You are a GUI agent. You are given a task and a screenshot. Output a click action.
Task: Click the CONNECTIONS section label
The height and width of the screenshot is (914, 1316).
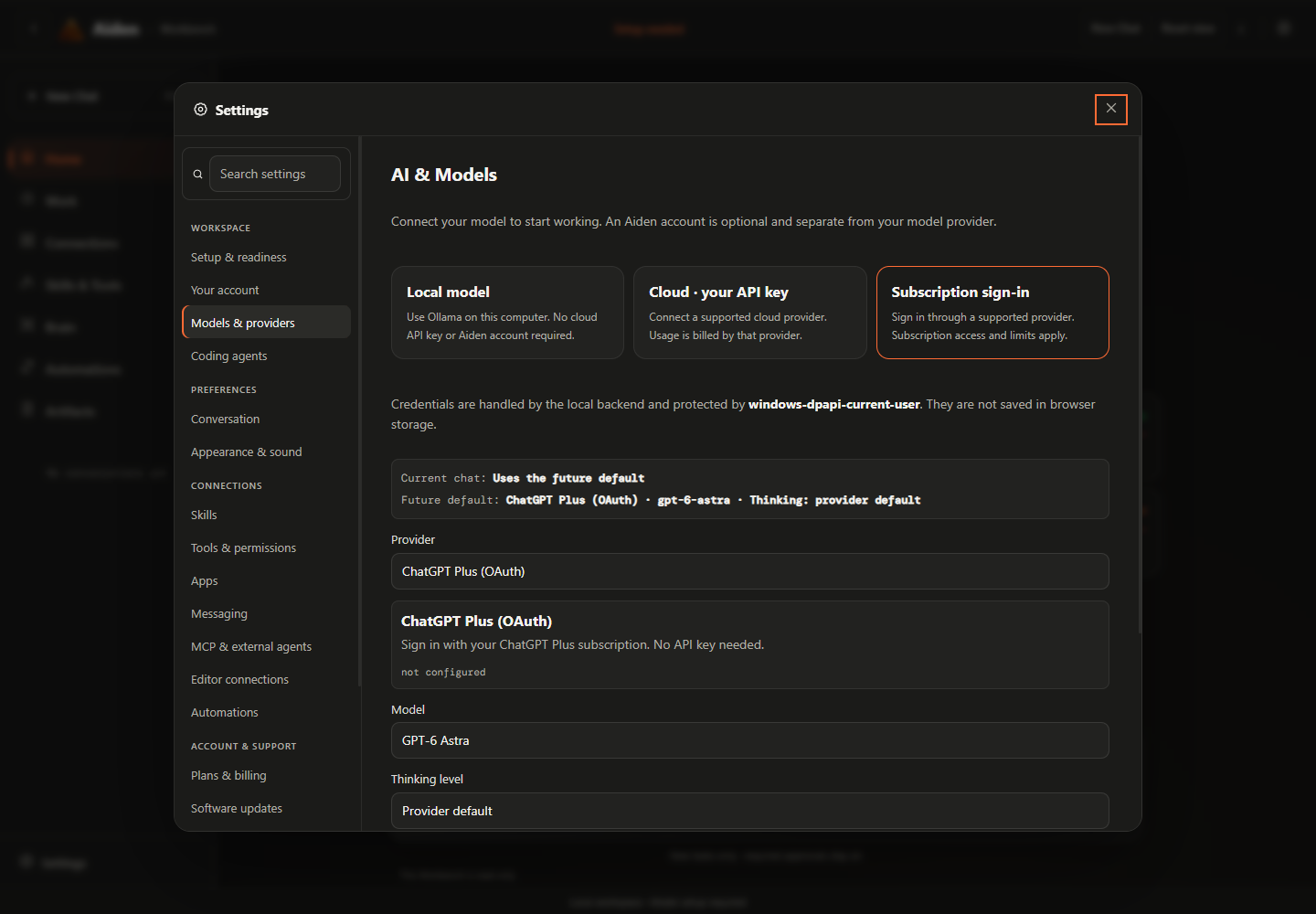pyautogui.click(x=227, y=486)
